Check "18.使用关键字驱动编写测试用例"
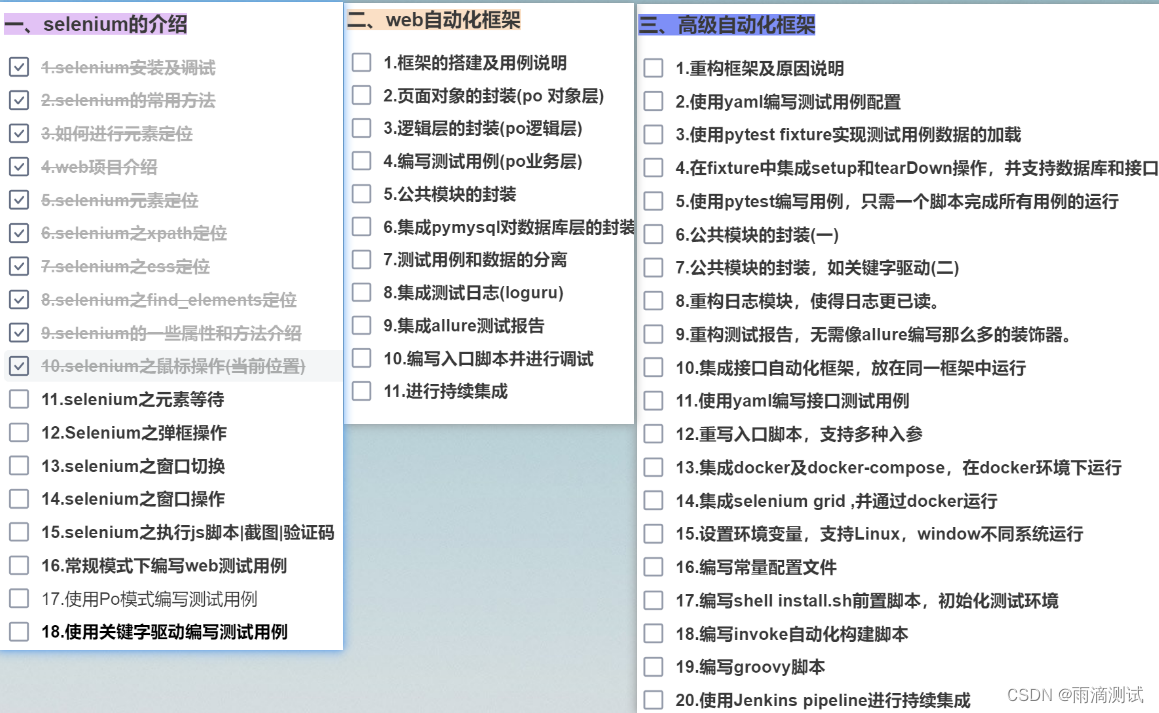 (x=18, y=632)
